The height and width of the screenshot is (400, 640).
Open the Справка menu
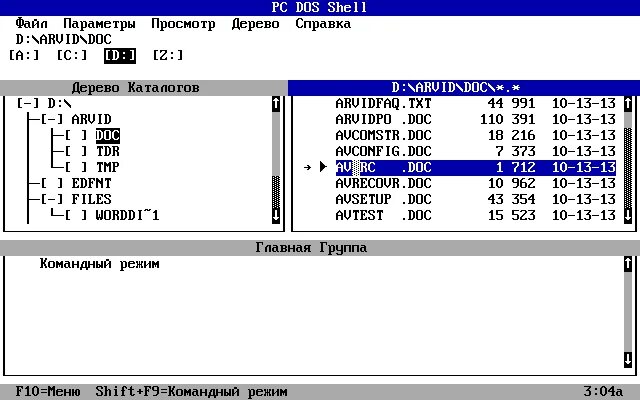point(323,24)
